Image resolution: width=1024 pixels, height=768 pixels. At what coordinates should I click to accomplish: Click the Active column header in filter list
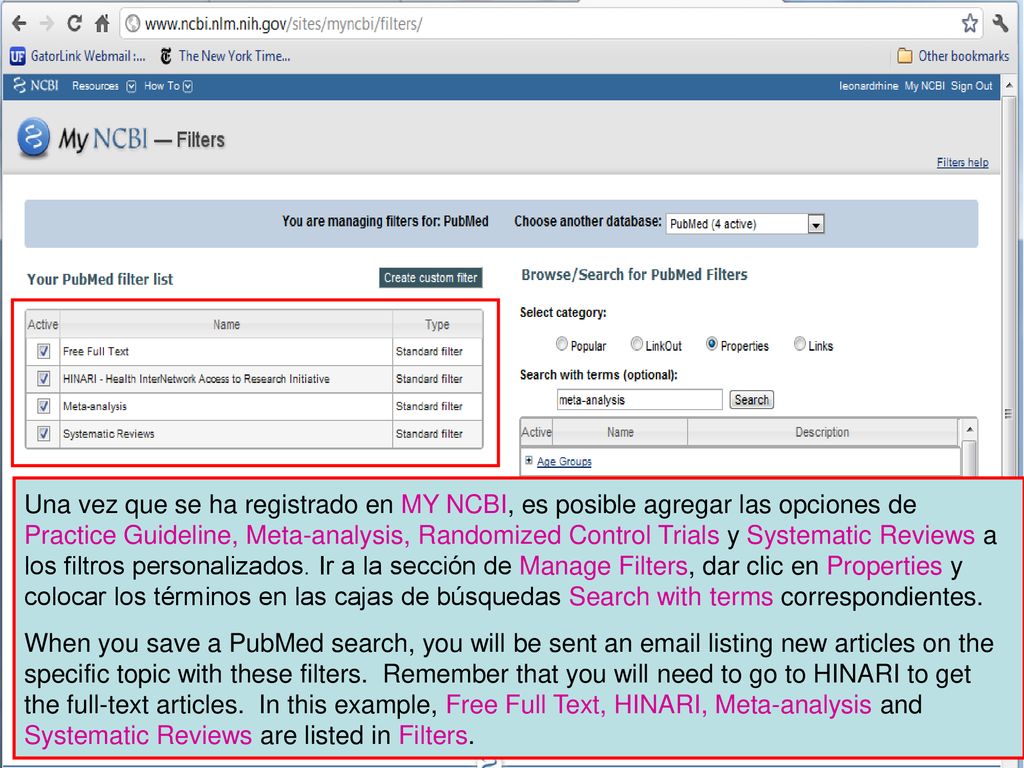coord(42,325)
